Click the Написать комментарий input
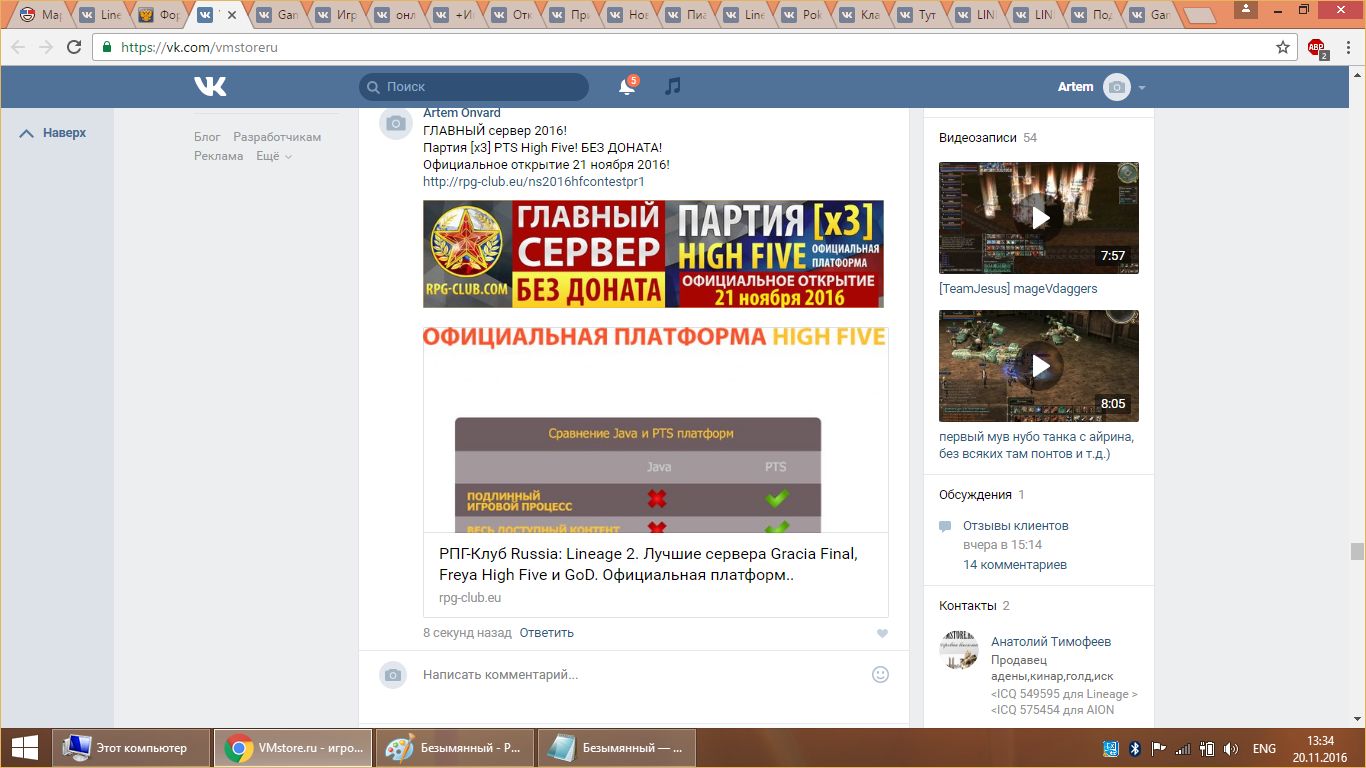Image resolution: width=1366 pixels, height=768 pixels. tap(640, 675)
